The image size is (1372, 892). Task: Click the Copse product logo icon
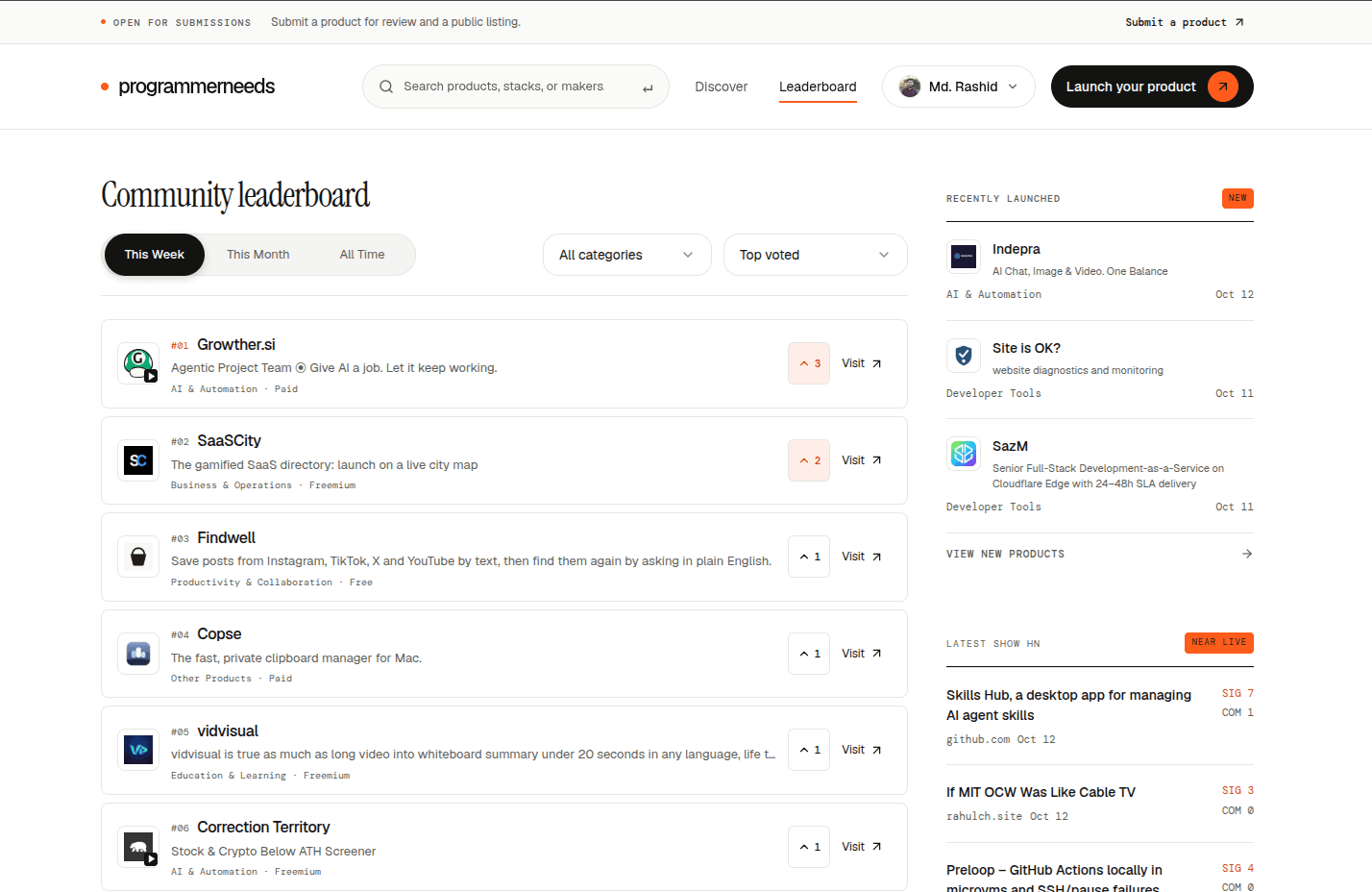138,654
